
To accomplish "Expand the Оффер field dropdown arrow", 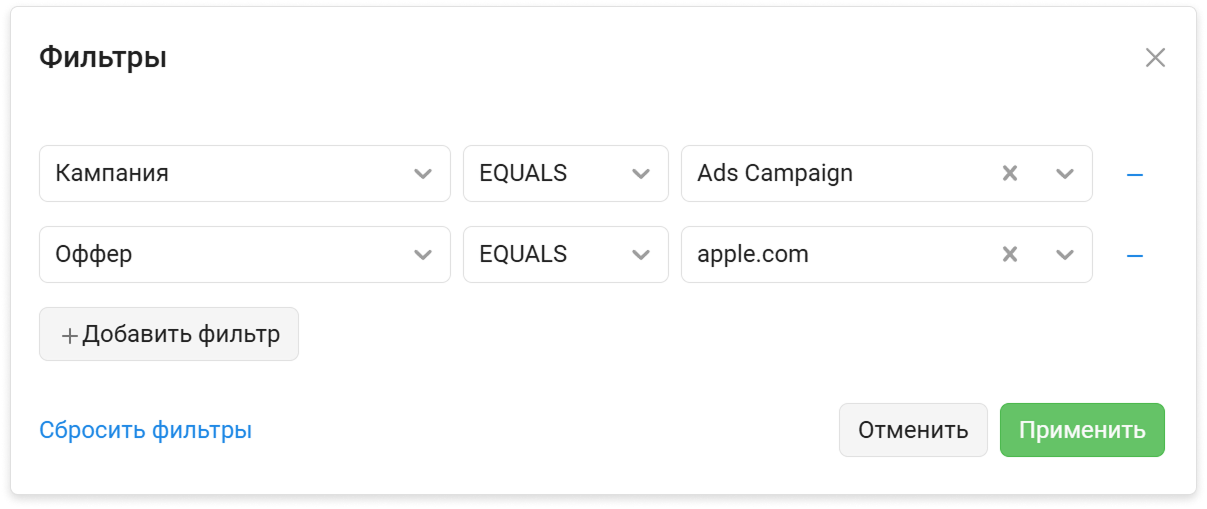I will (423, 255).
